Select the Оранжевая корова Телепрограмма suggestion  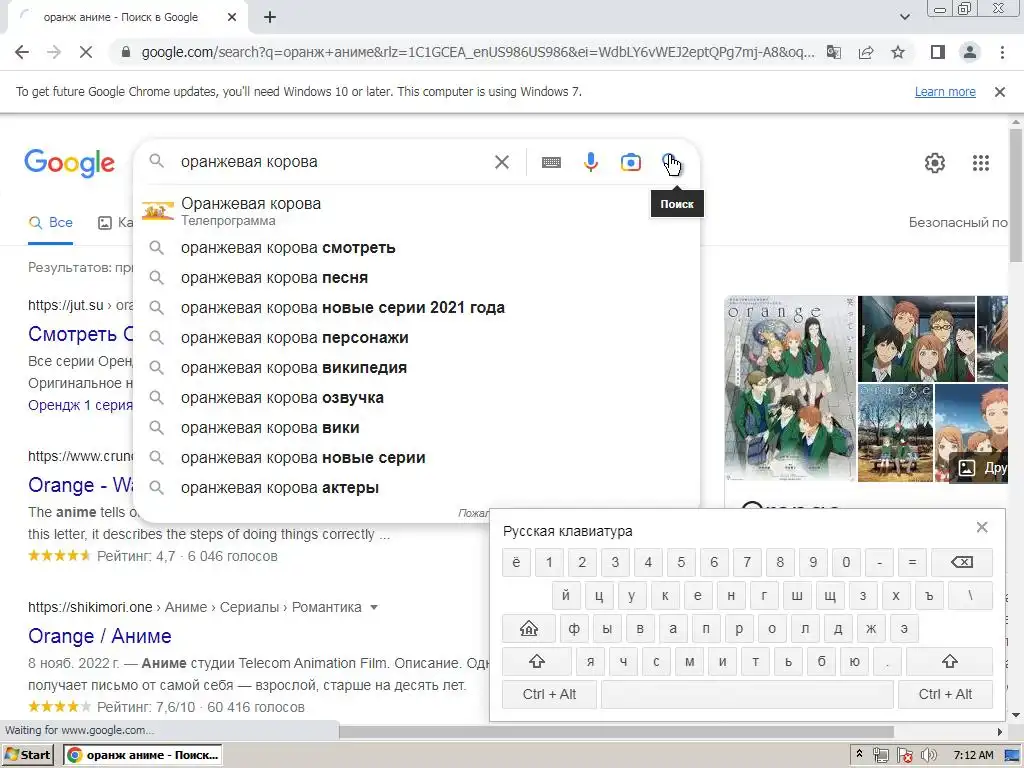point(417,212)
